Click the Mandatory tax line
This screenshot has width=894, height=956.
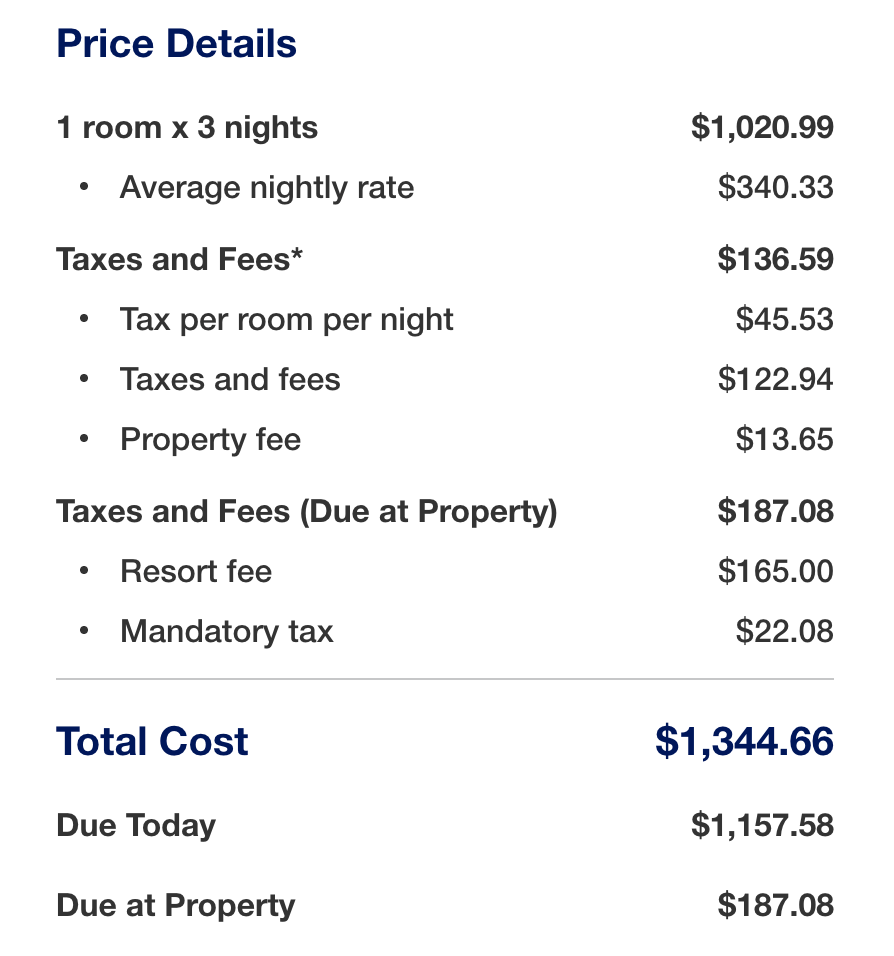tap(226, 632)
